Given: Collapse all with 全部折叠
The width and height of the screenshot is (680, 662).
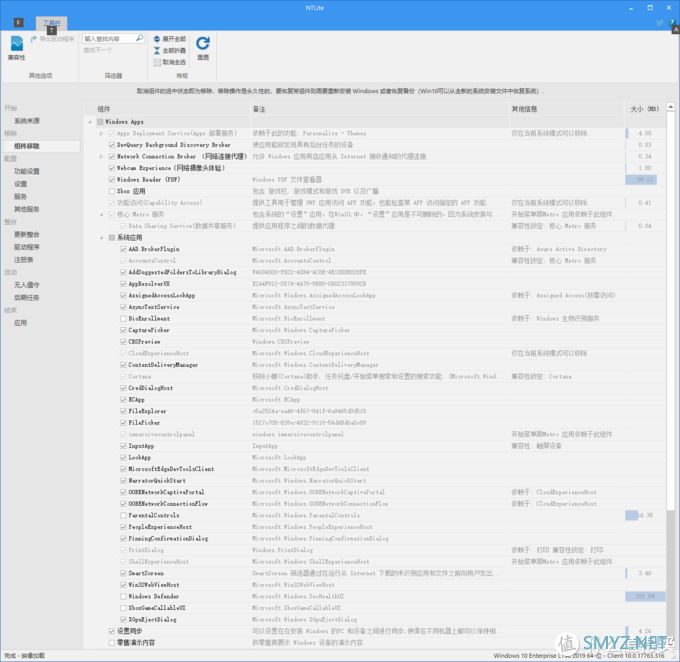Looking at the screenshot, I should pos(170,51).
